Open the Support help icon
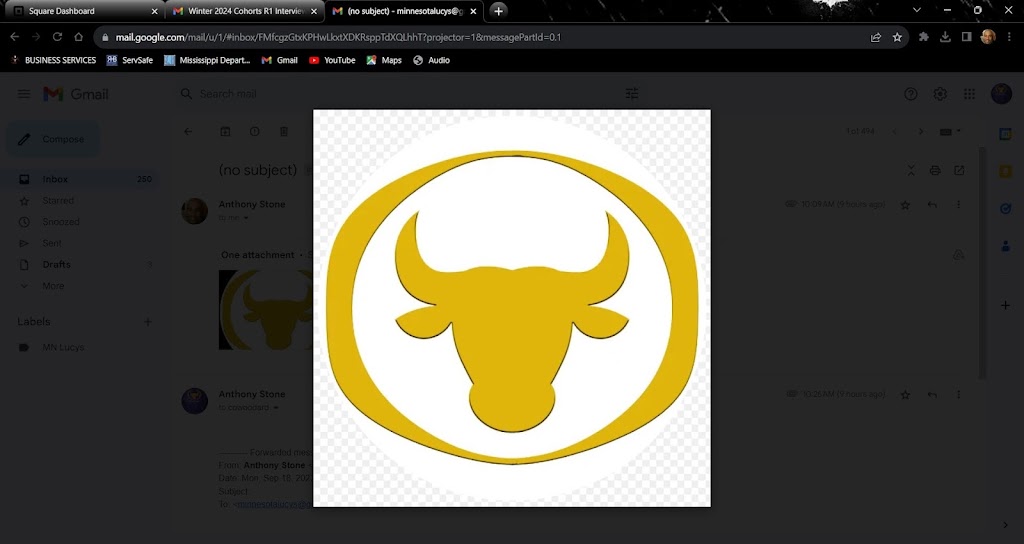Screen dimensions: 1024x544 (911, 94)
